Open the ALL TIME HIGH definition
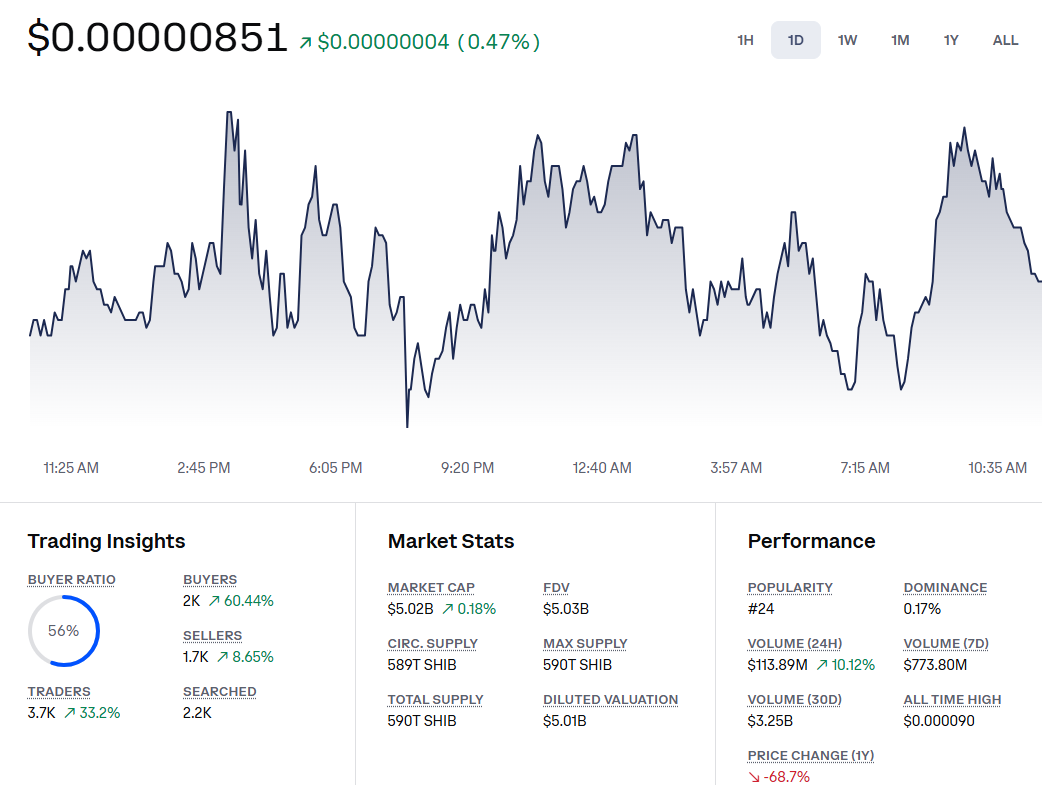 [x=951, y=699]
